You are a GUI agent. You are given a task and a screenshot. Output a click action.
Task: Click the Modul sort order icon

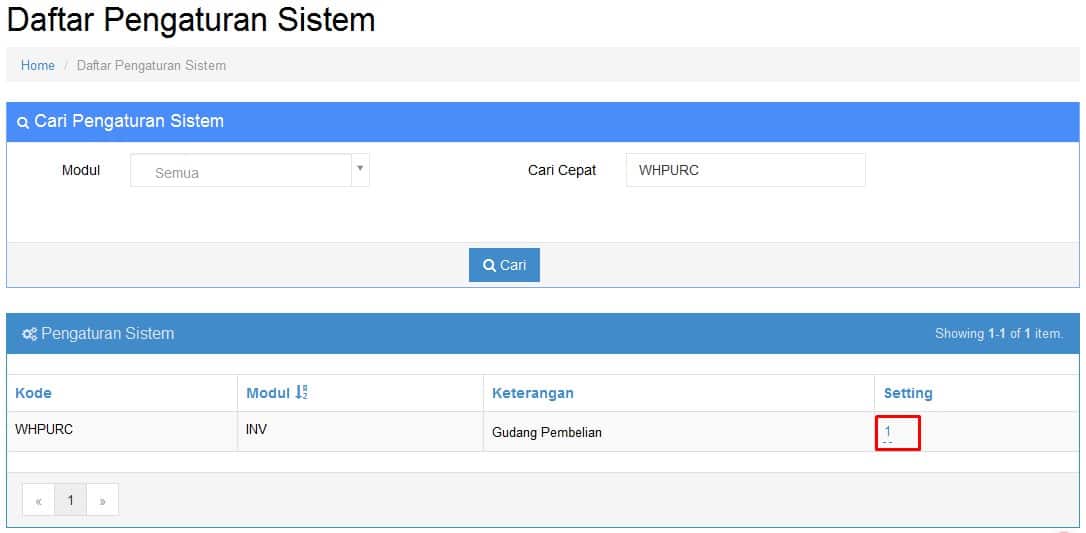tap(301, 392)
